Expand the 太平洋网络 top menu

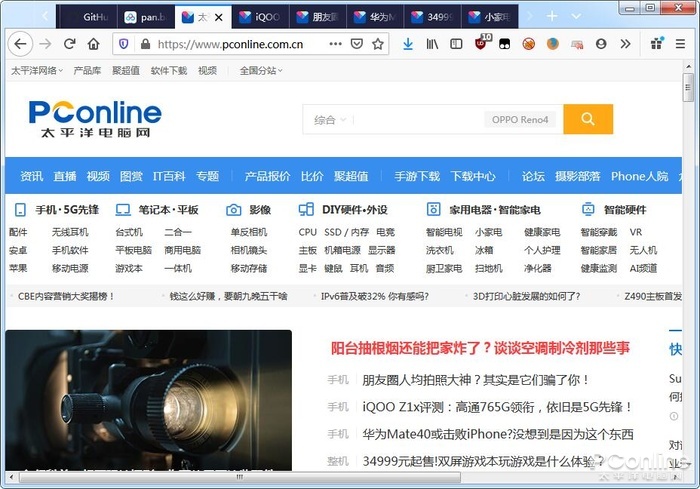(37, 71)
